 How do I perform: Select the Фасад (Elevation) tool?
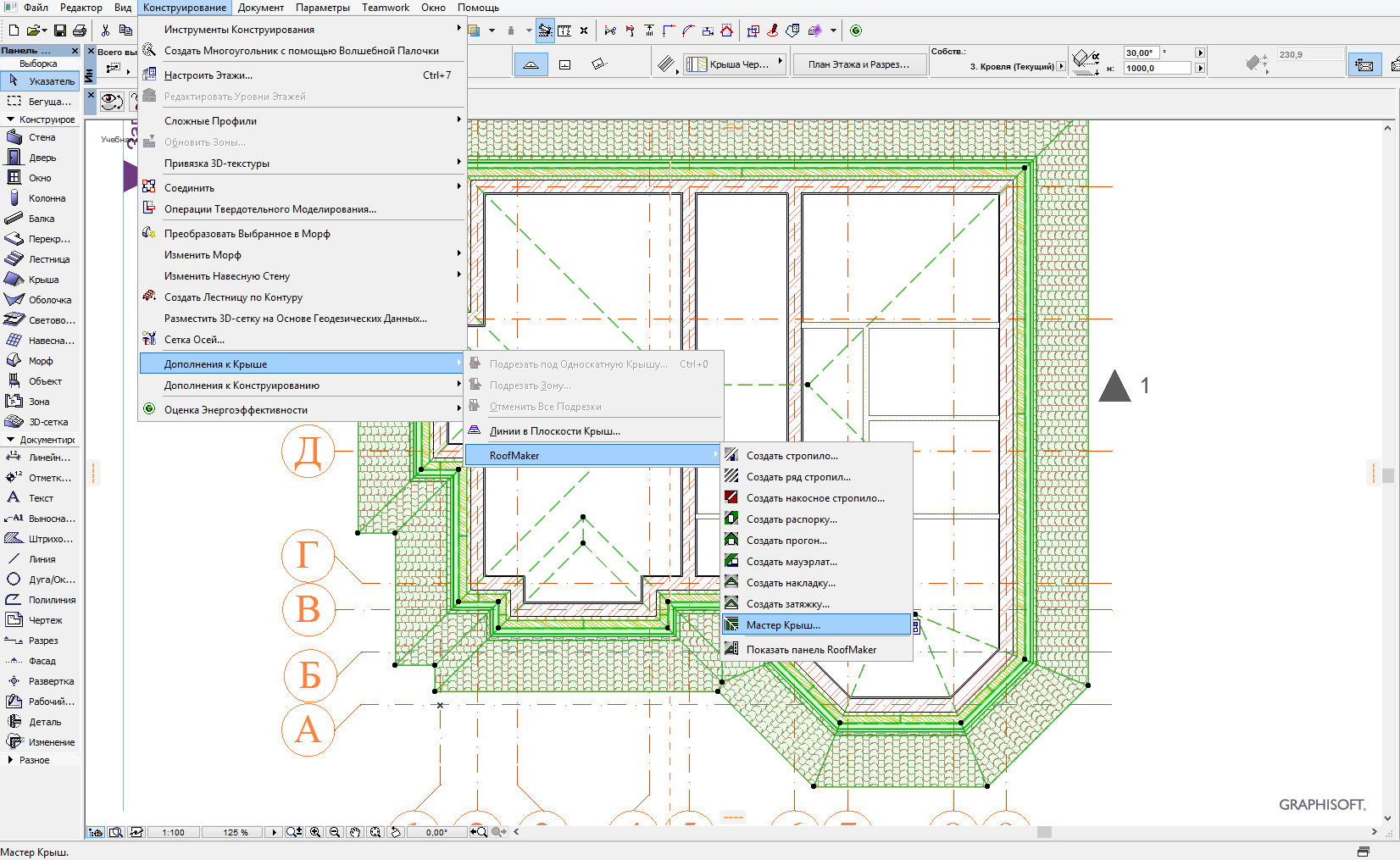[x=40, y=661]
